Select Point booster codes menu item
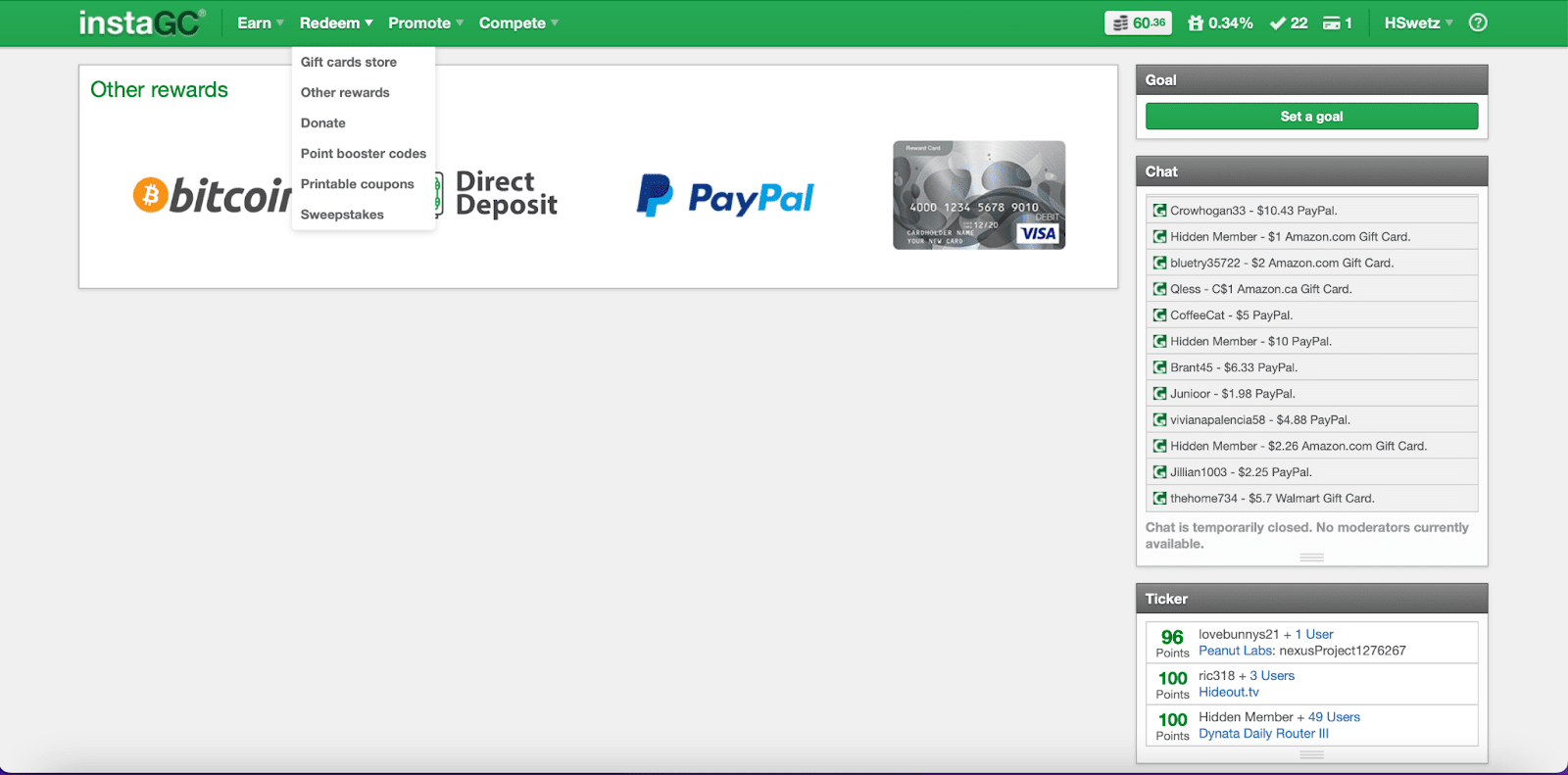 [364, 154]
